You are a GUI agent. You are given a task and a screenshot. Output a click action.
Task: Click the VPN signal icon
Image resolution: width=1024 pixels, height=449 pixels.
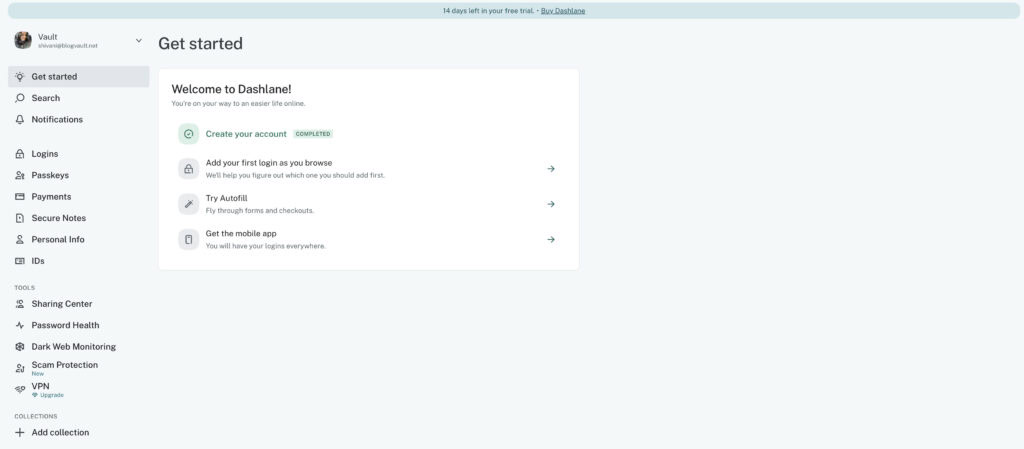point(20,390)
